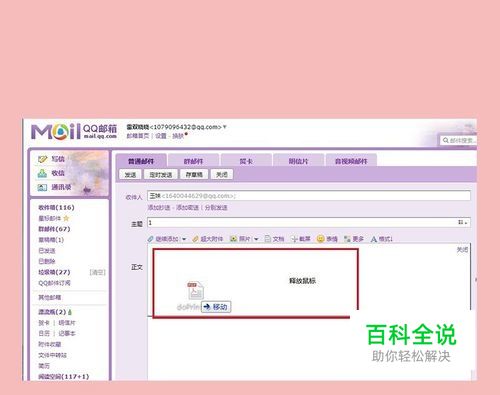The image size is (500, 395).
Task: Click the dragged PDF file icon
Action: pyautogui.click(x=195, y=290)
